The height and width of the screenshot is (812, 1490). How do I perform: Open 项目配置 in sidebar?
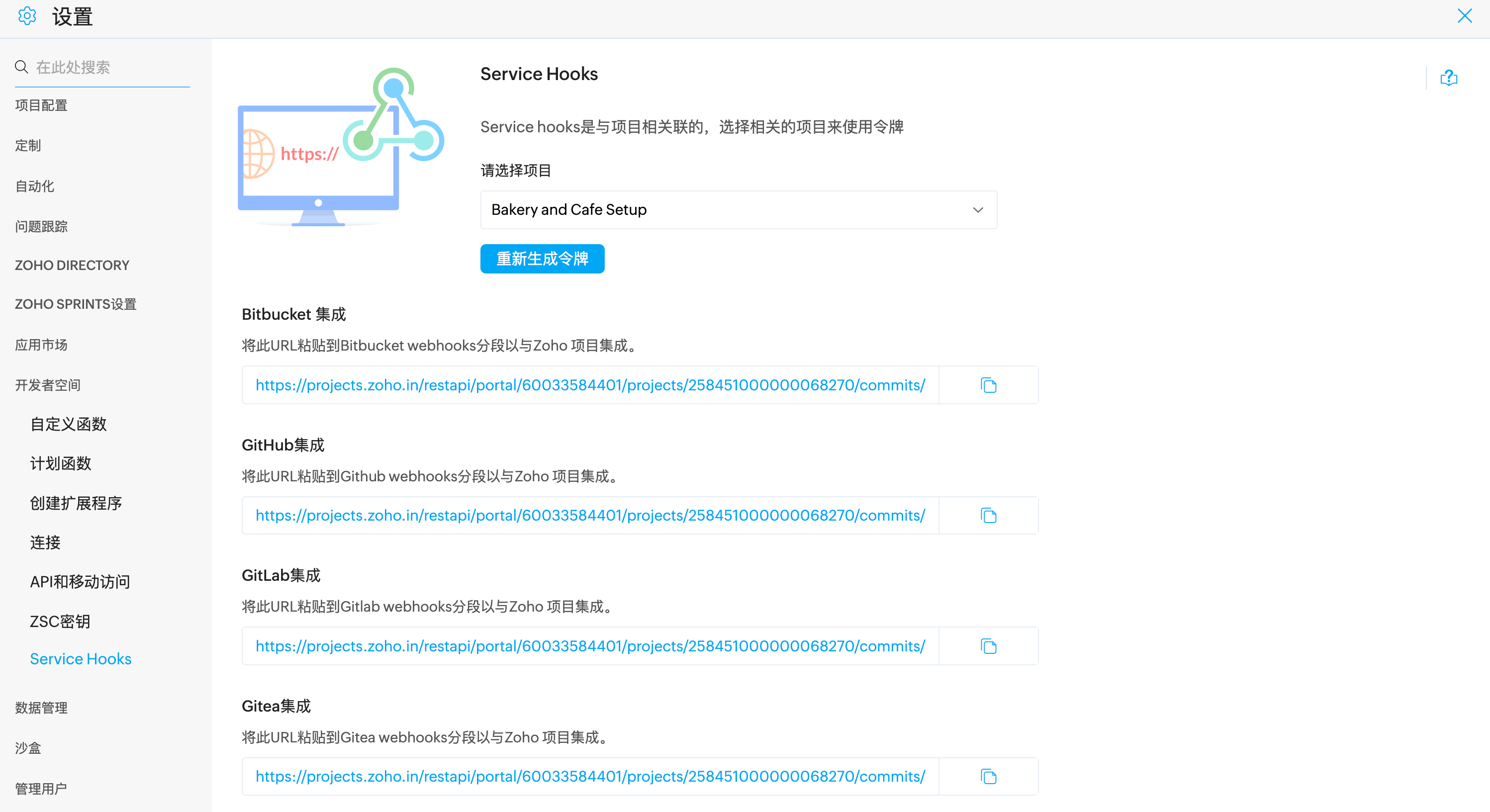coord(41,105)
